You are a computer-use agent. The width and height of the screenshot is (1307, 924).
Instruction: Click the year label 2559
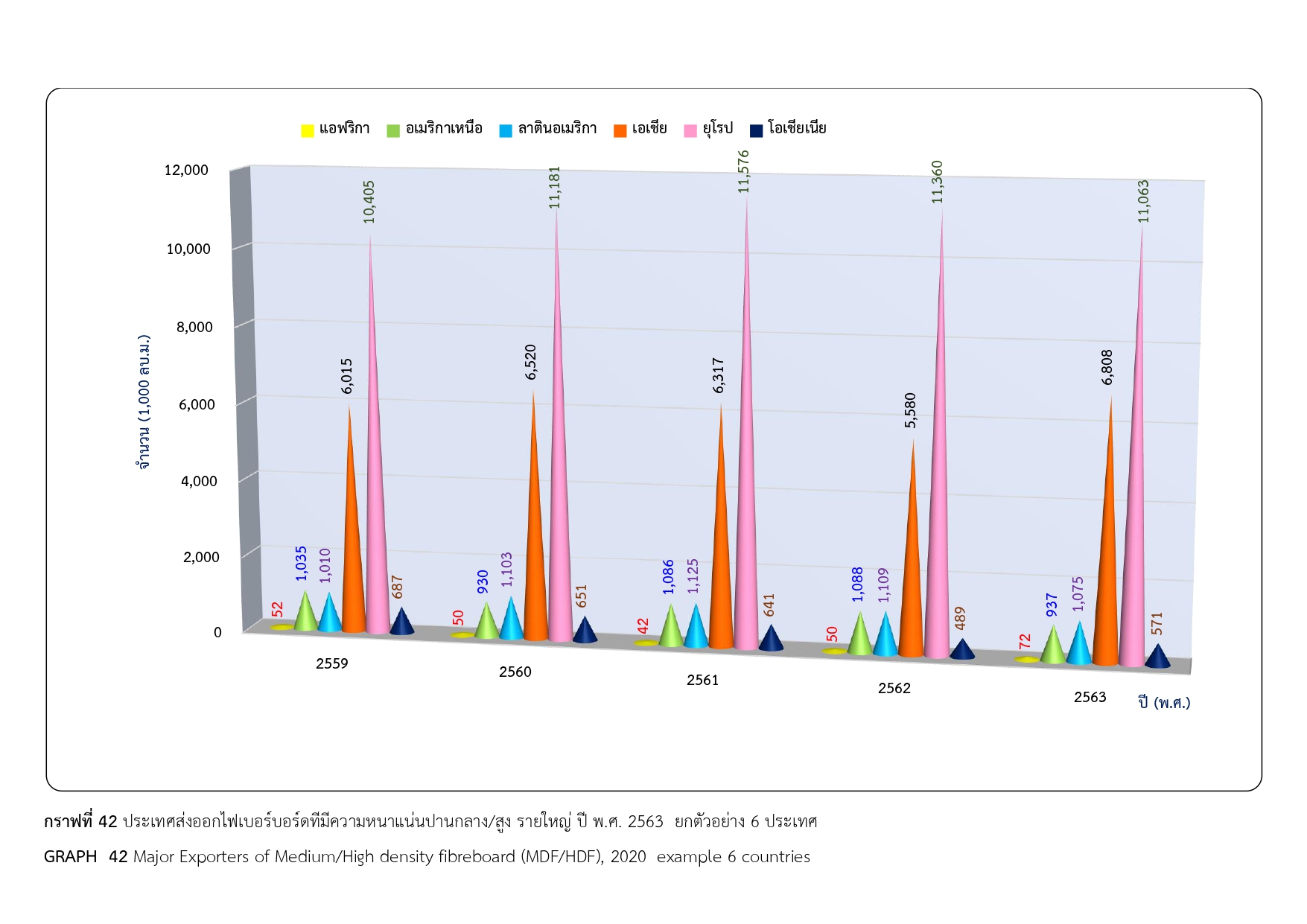(332, 663)
